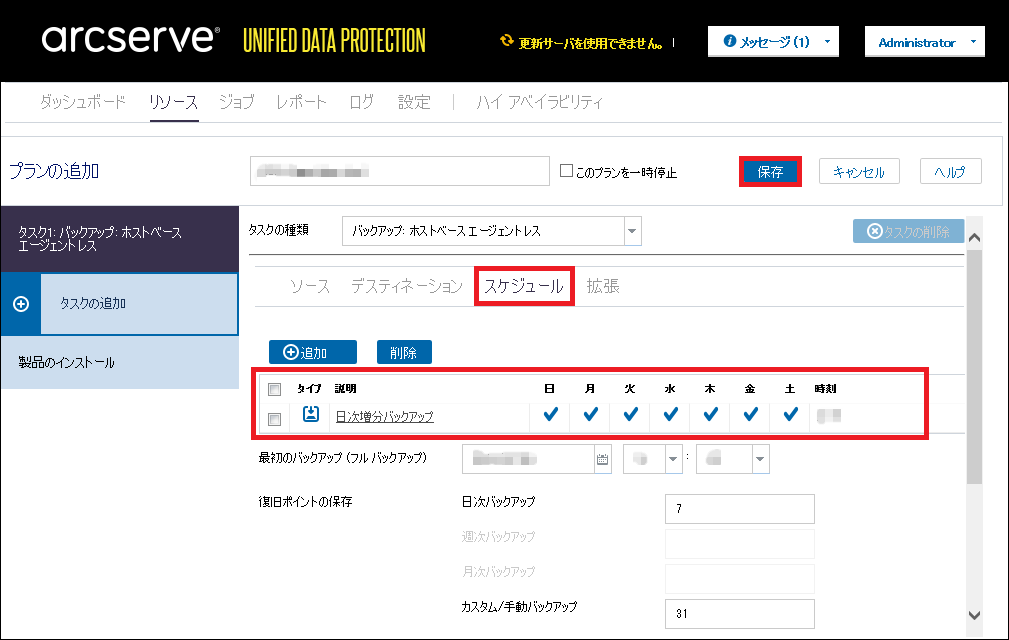
Task: Click the カスタム/手動バックアップ retention field
Action: point(740,614)
